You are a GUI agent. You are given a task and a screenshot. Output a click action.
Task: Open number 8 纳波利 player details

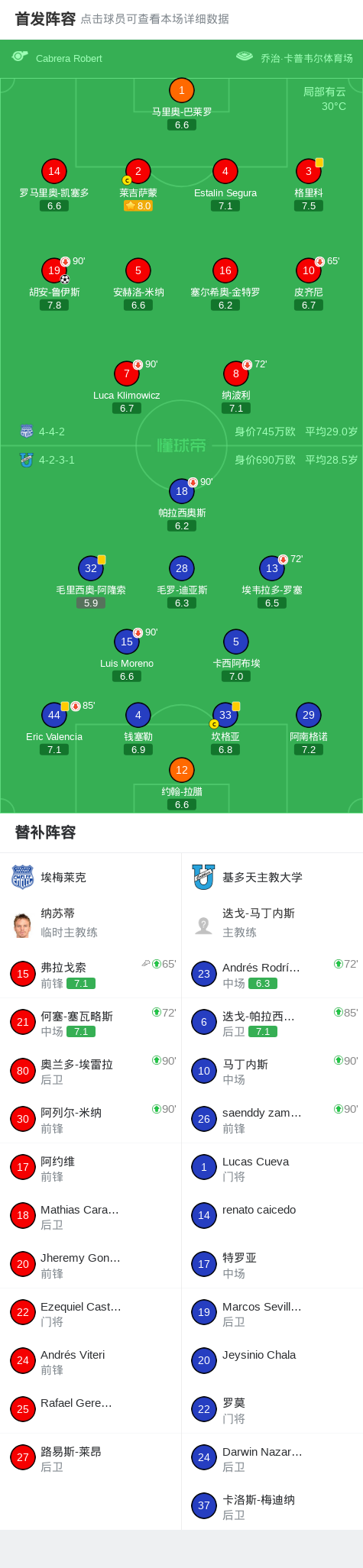click(x=236, y=373)
